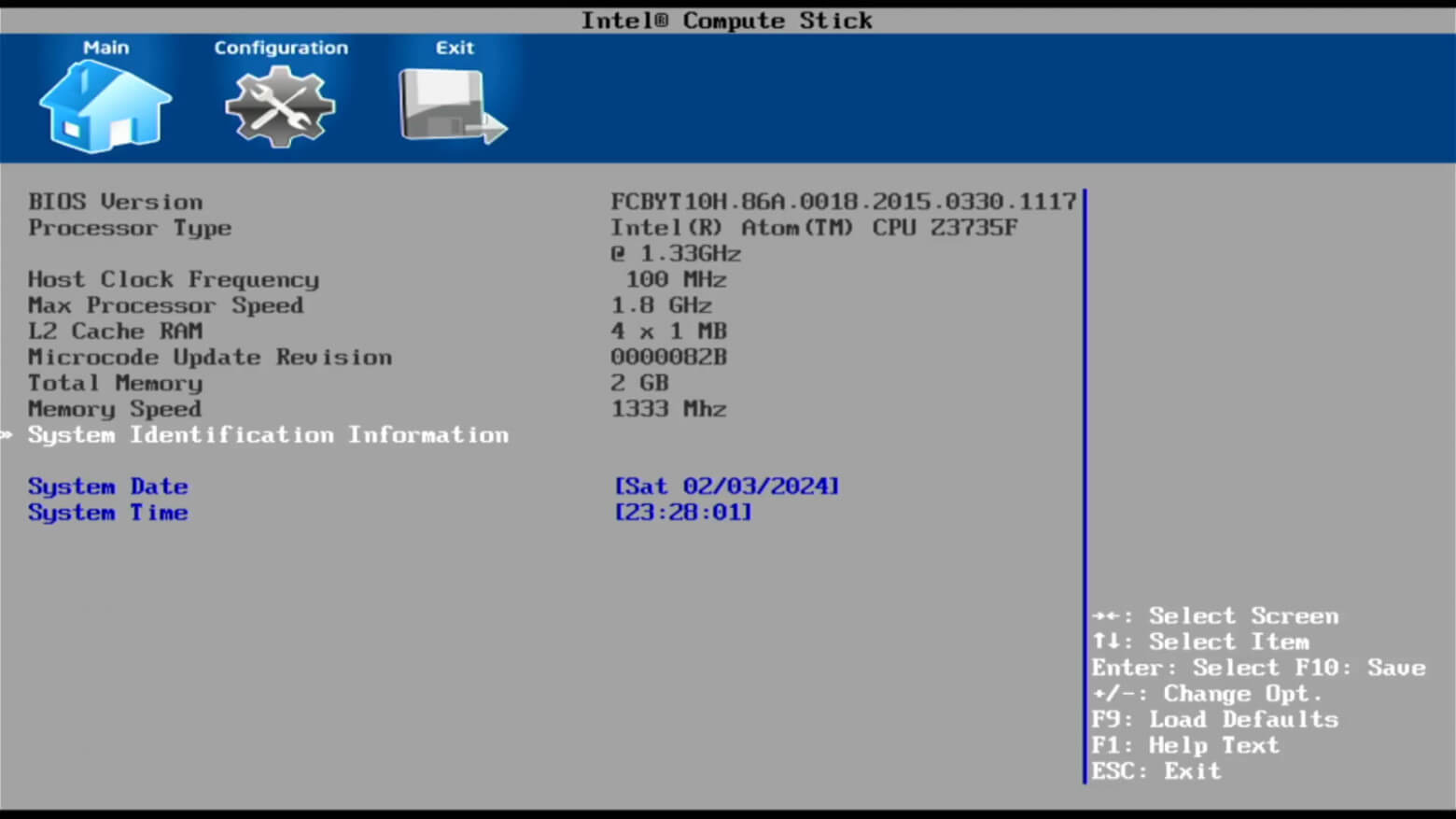Click the Total Memory label

click(115, 383)
